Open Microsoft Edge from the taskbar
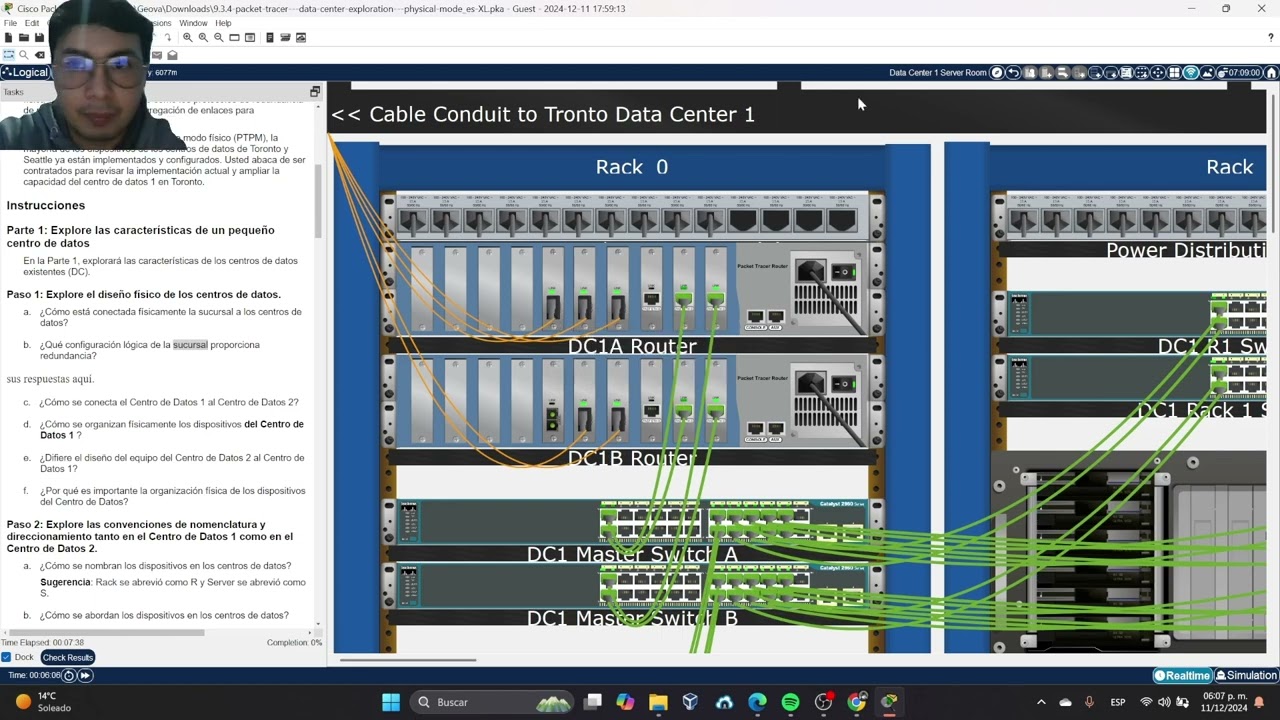This screenshot has height=720, width=1280. [757, 702]
